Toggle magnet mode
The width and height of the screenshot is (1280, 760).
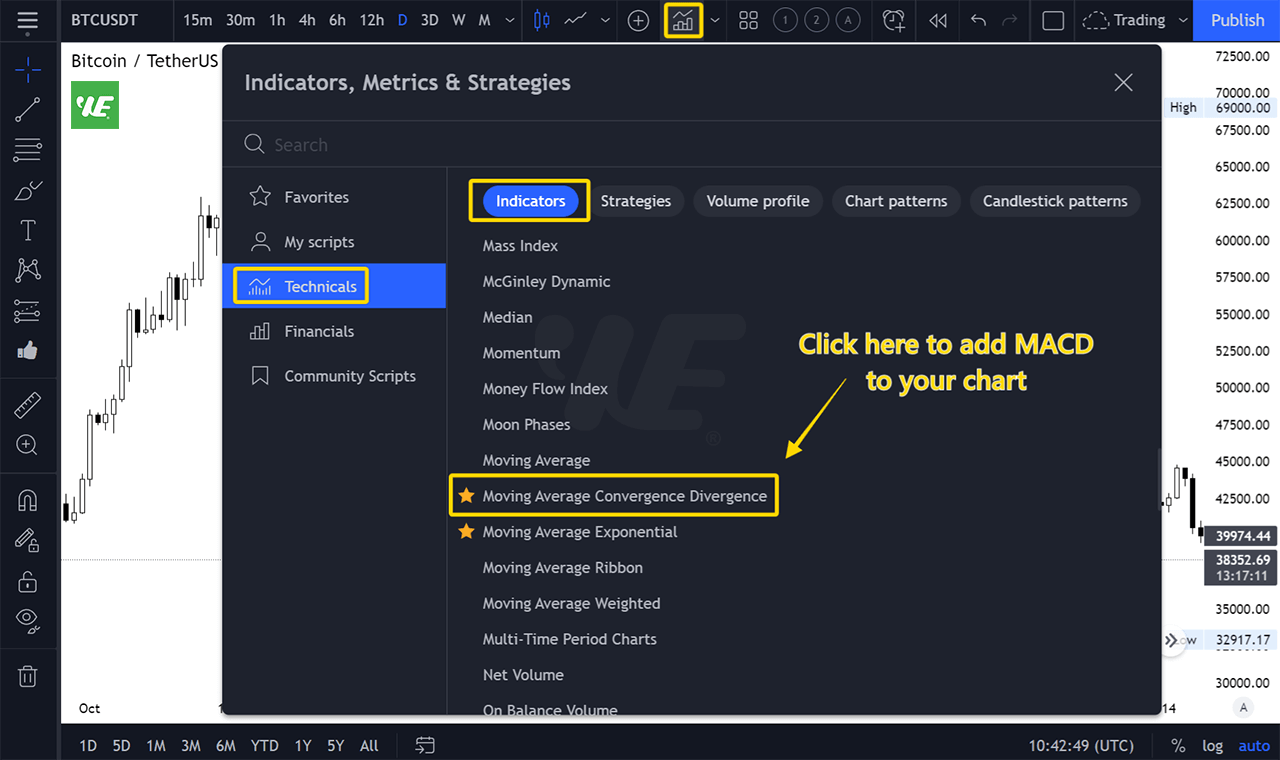click(x=28, y=499)
